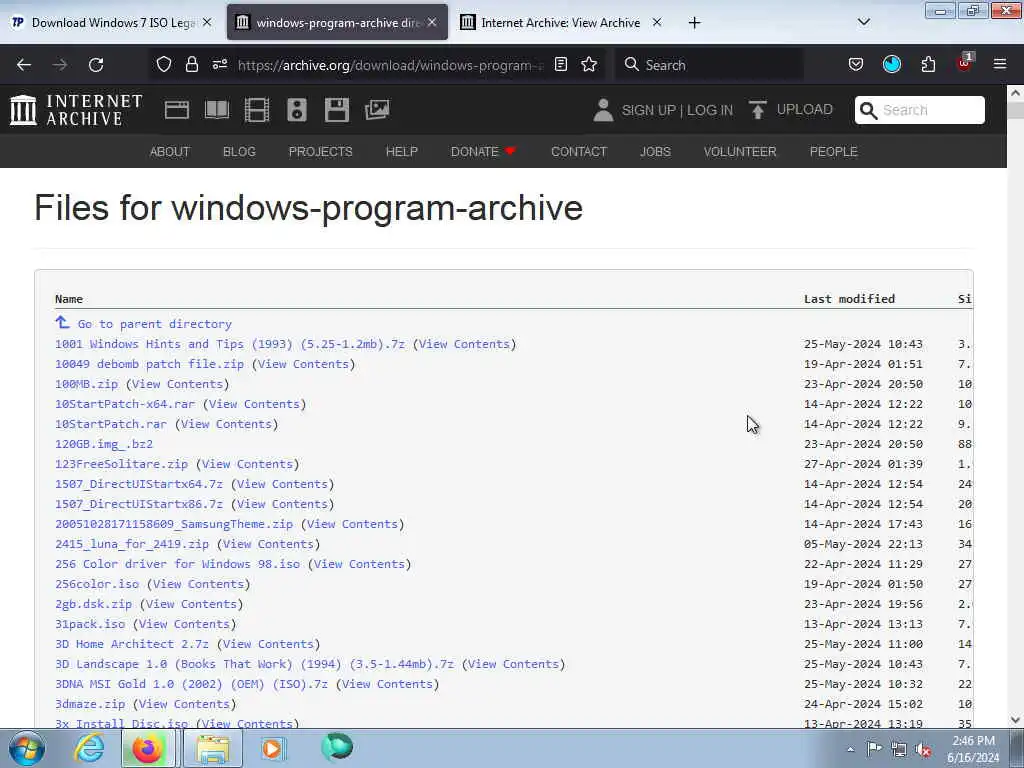The image size is (1024, 768).
Task: Switch to Download Windows 7 ISO tab
Action: click(113, 23)
